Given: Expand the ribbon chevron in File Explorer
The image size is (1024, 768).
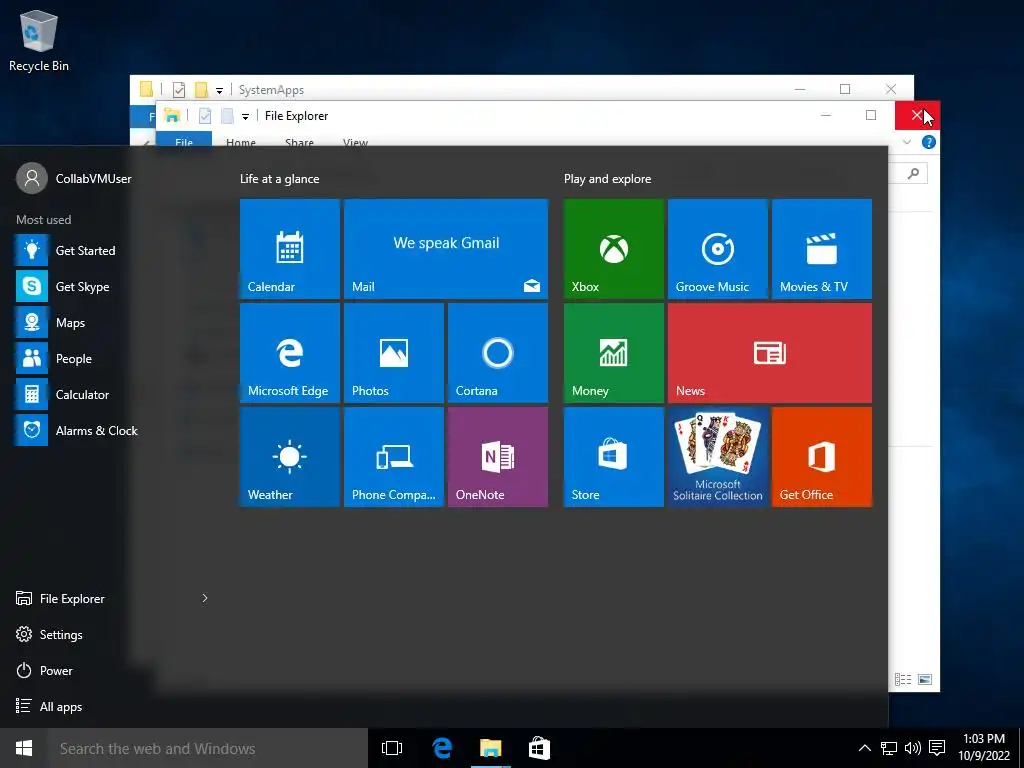Looking at the screenshot, I should coord(906,142).
